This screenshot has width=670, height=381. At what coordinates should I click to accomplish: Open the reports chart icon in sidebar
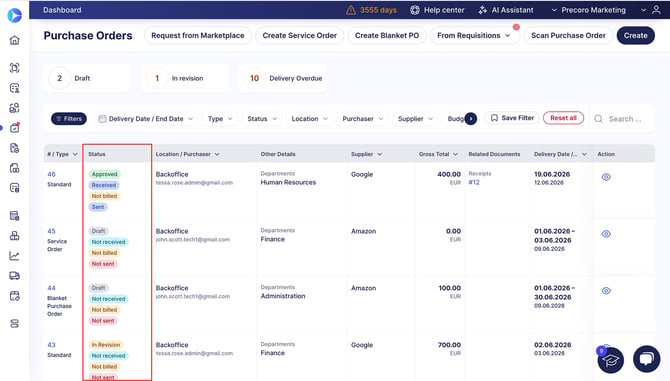coord(15,256)
